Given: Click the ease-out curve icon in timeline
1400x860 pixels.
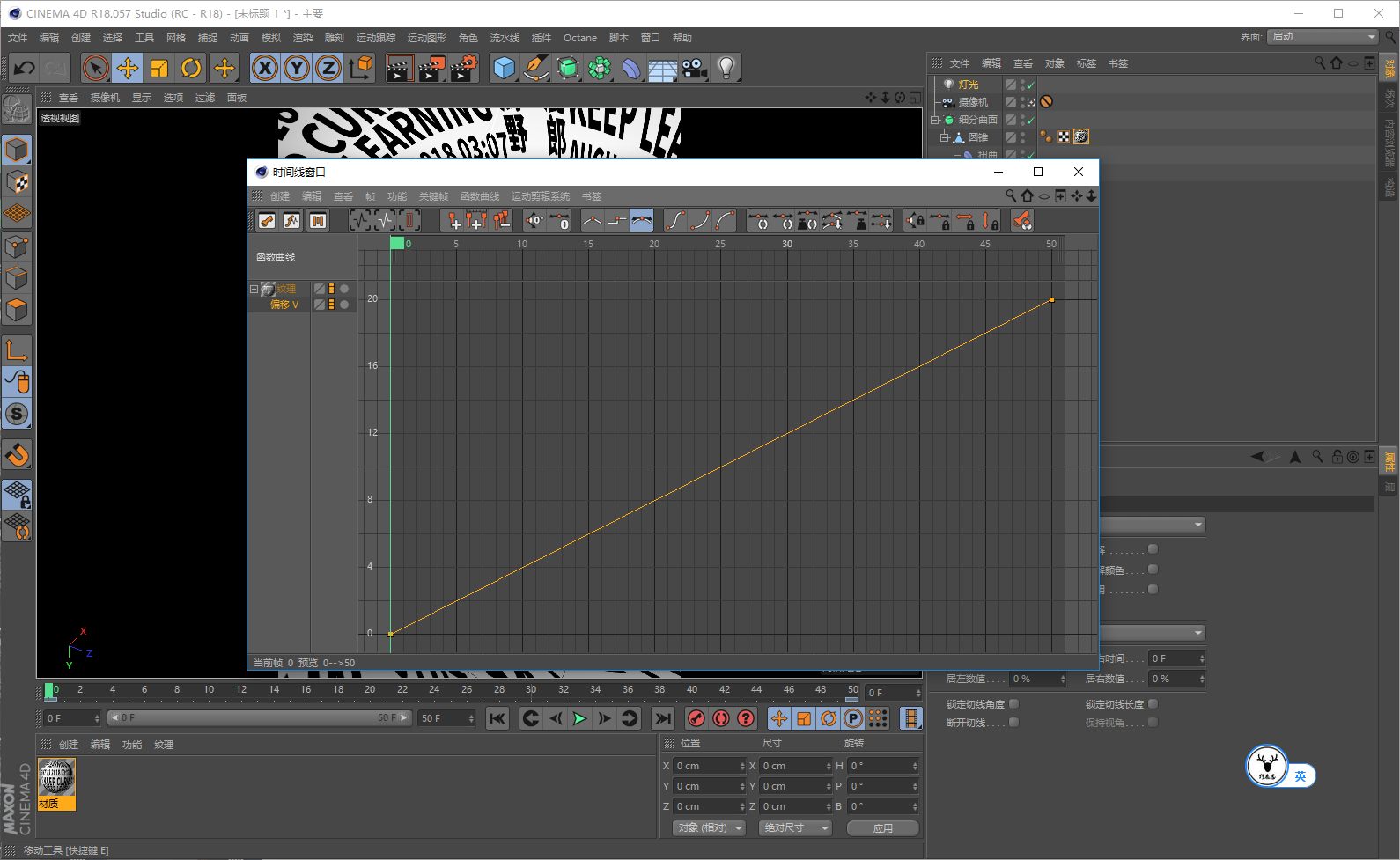Looking at the screenshot, I should pos(725,221).
